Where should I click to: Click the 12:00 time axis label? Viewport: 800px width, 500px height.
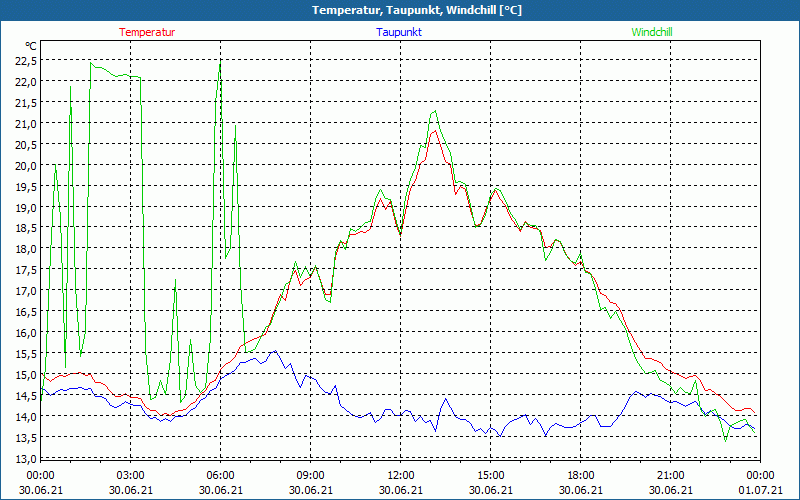(400, 474)
